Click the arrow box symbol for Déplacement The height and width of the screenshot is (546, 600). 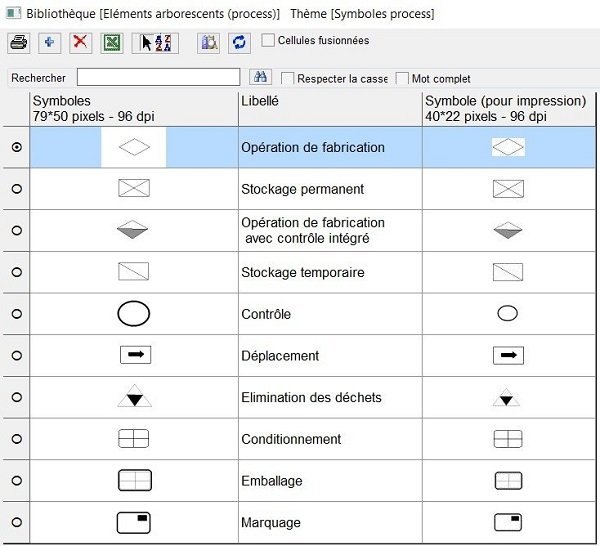pyautogui.click(x=135, y=355)
